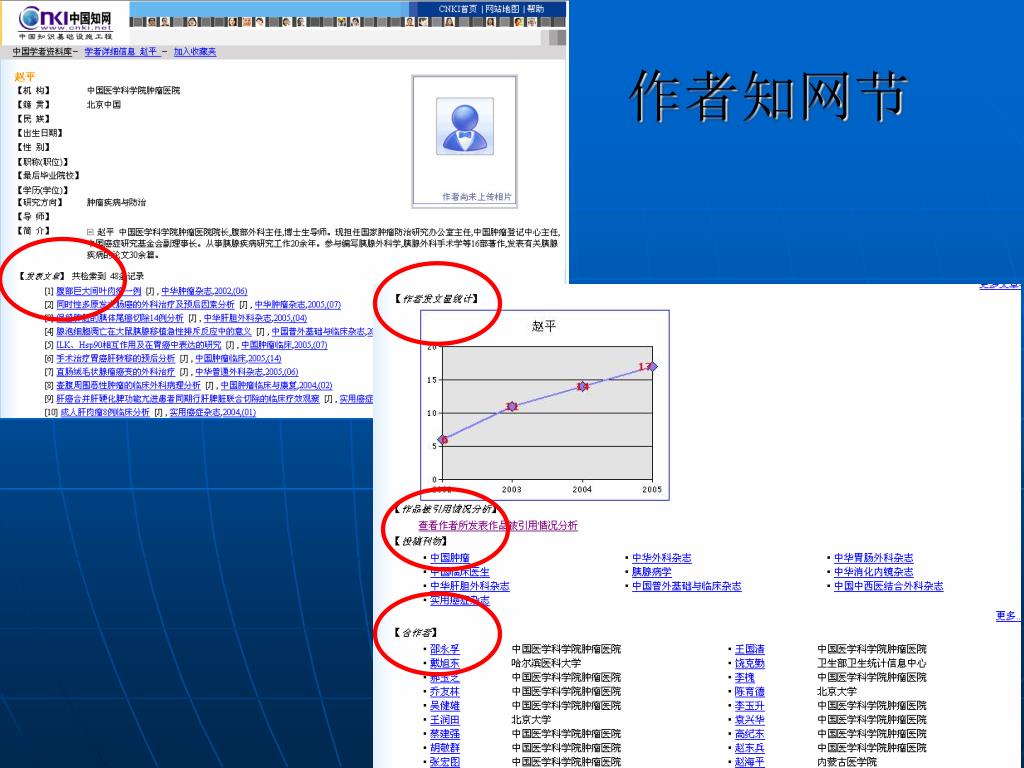
Task: Open journal 中华外科杂志
Action: (662, 558)
